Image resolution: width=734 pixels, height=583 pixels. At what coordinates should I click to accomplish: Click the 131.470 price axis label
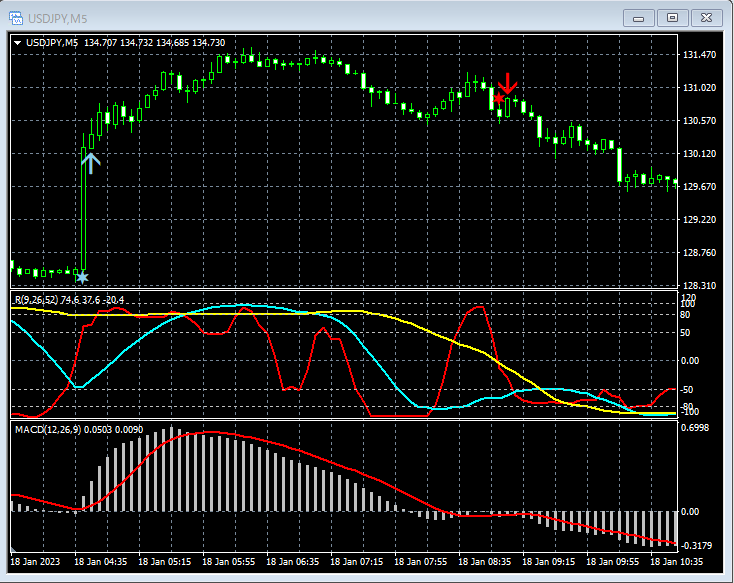coord(698,55)
